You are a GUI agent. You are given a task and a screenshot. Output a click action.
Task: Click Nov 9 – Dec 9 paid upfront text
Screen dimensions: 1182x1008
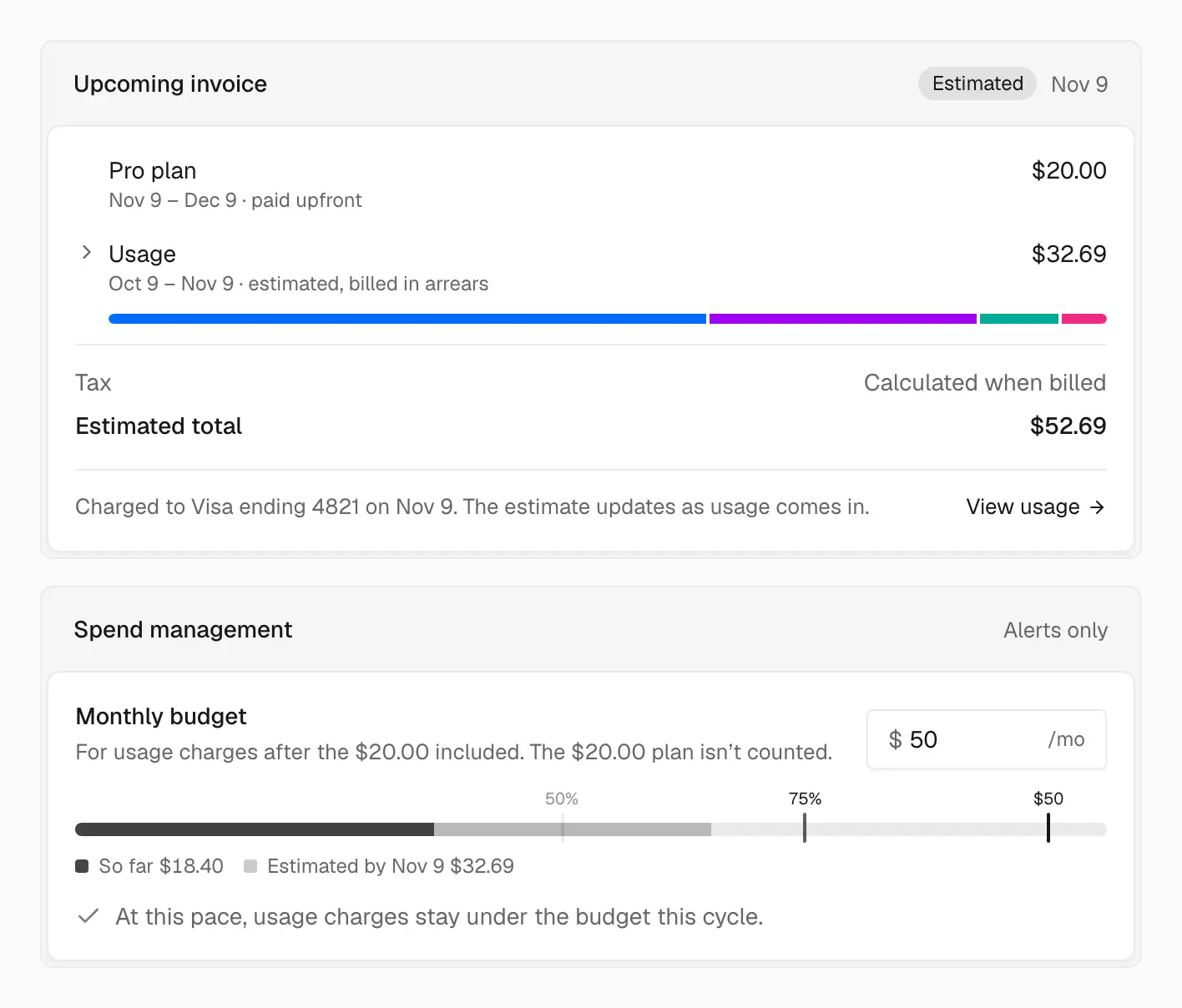tap(235, 200)
